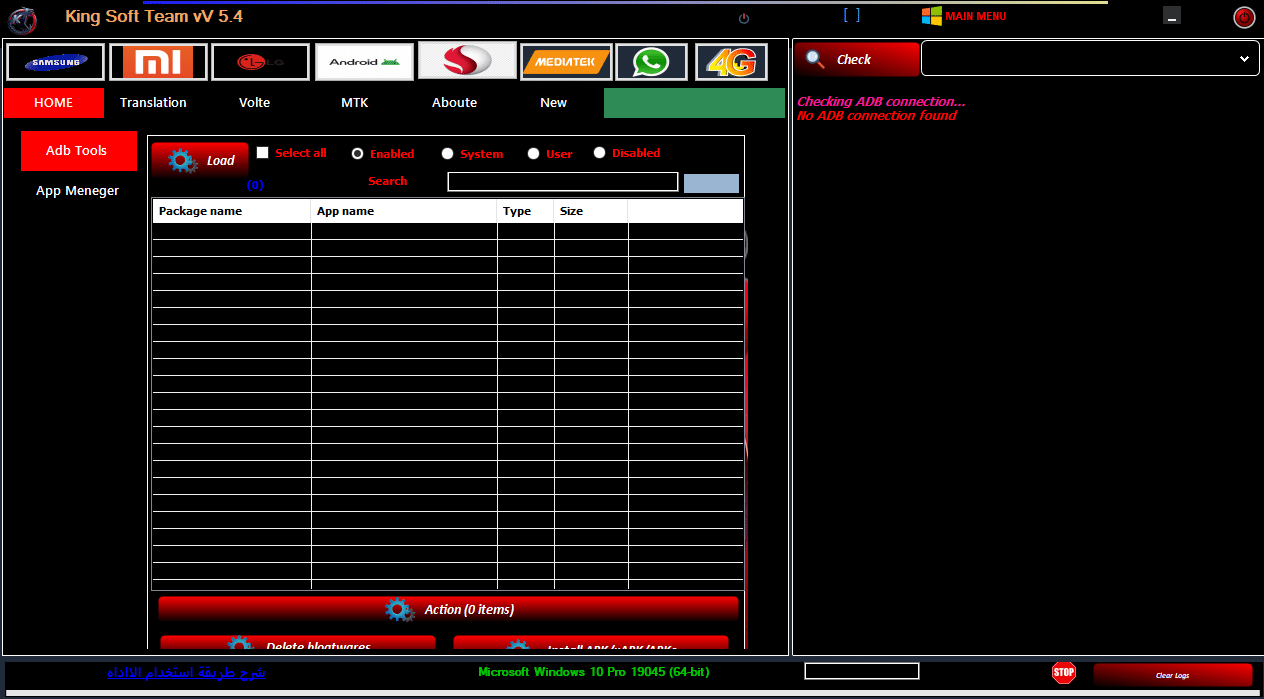Choose the System apps radio button

448,153
